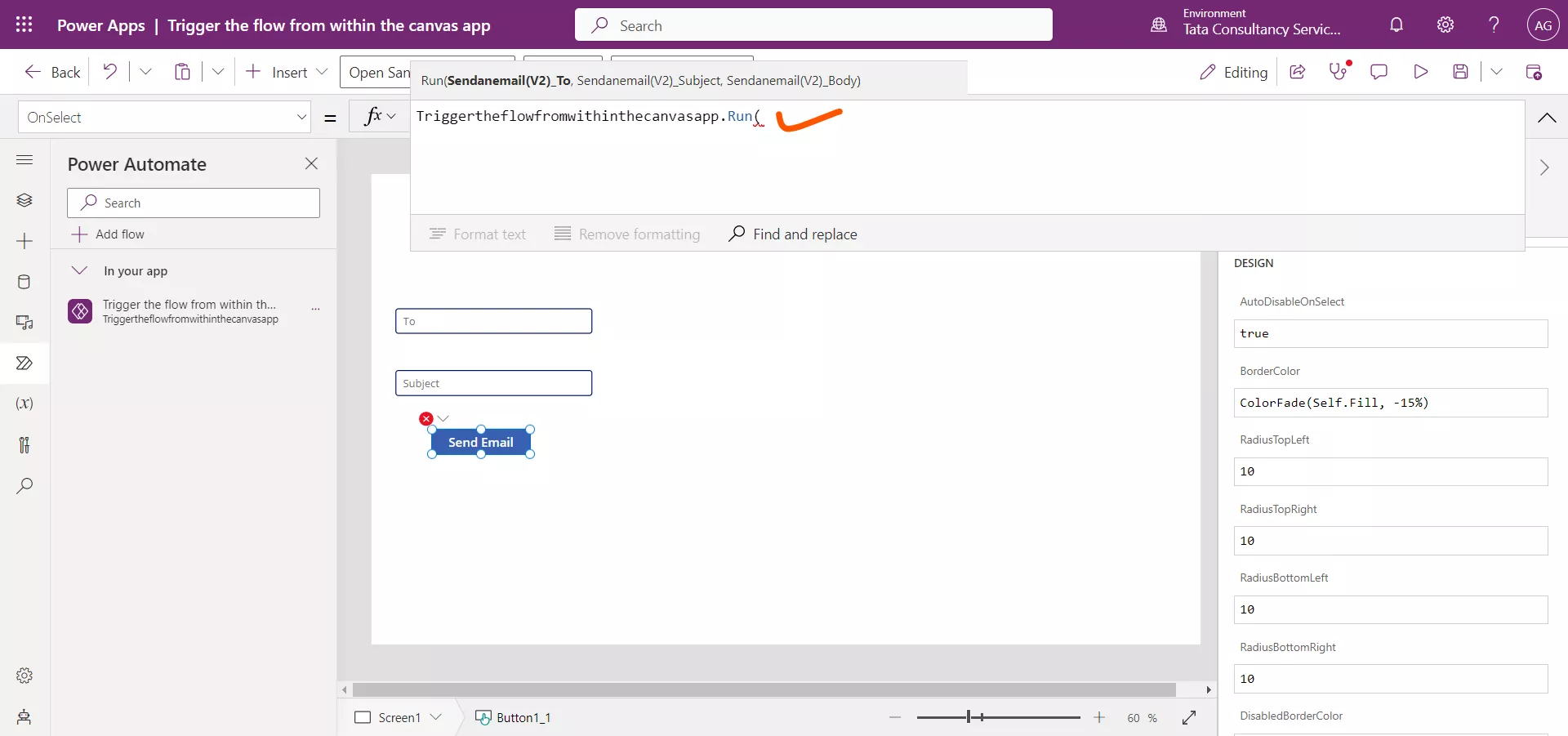Expand the save options chevron

[x=1497, y=72]
